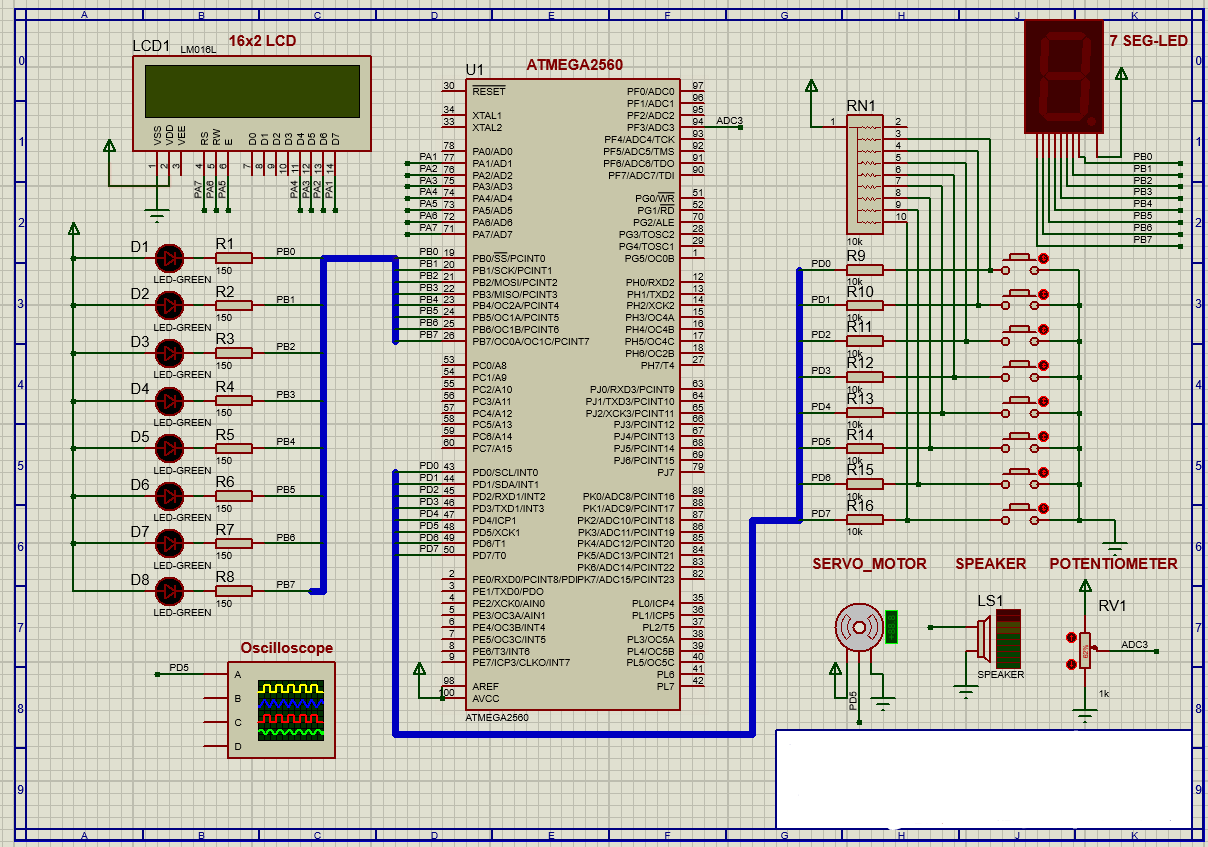Click the ATMEGA2560 U1 chip body

click(574, 394)
